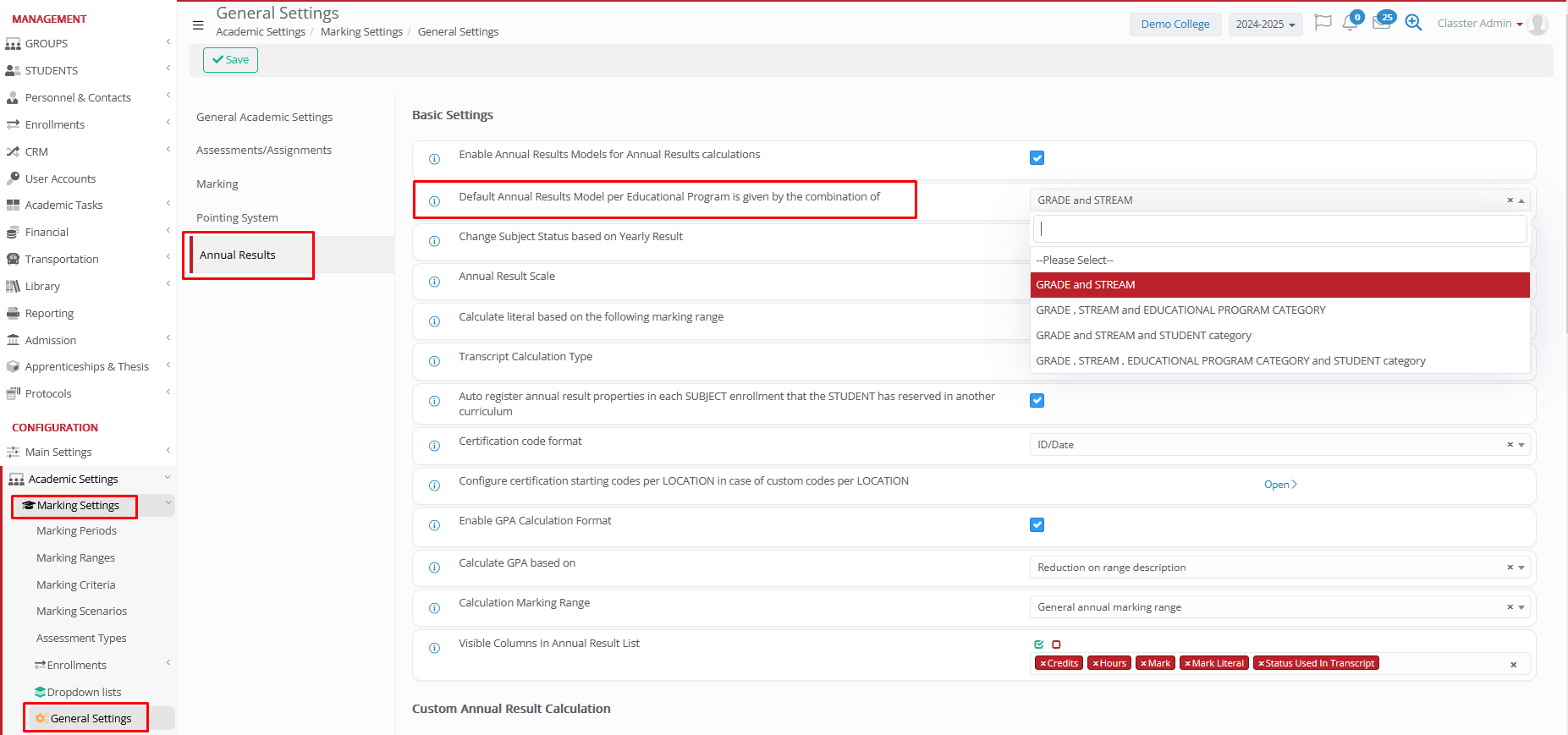This screenshot has height=735, width=1568.
Task: Open the 2024-2025 academic year dropdown
Action: (1265, 25)
